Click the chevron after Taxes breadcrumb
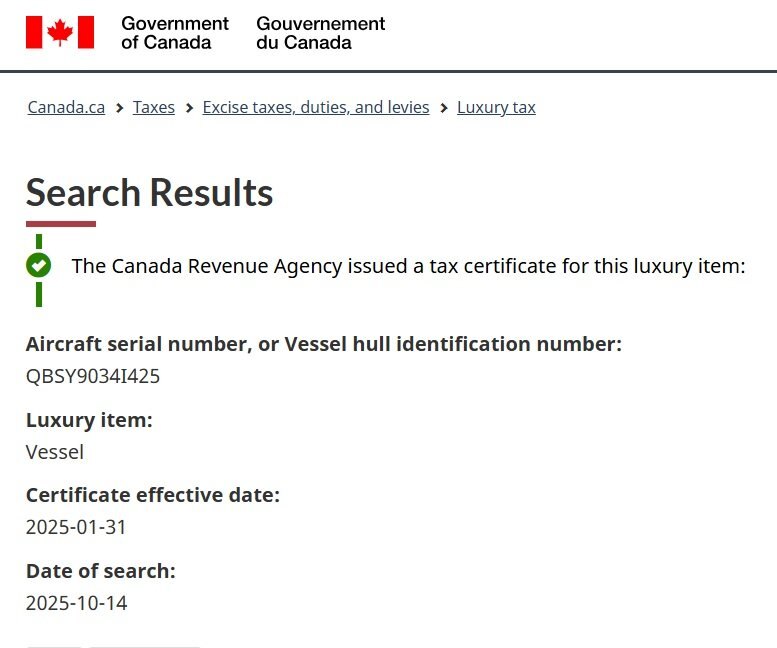777x648 pixels. (x=188, y=108)
